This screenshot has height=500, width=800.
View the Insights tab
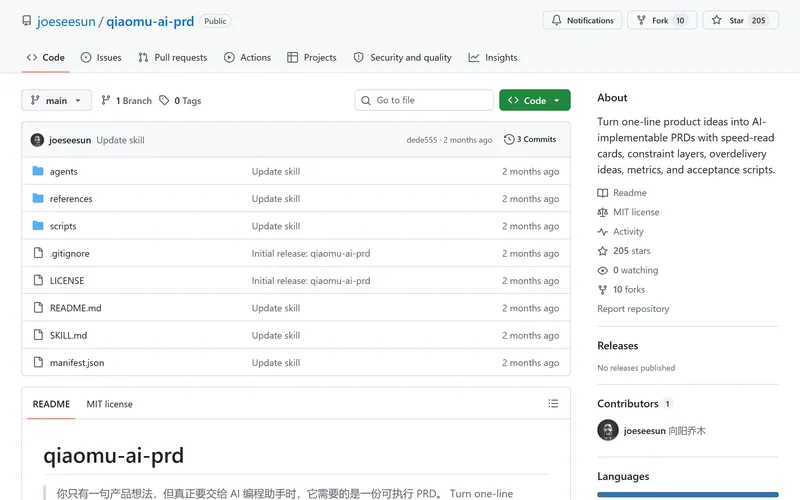tap(493, 58)
